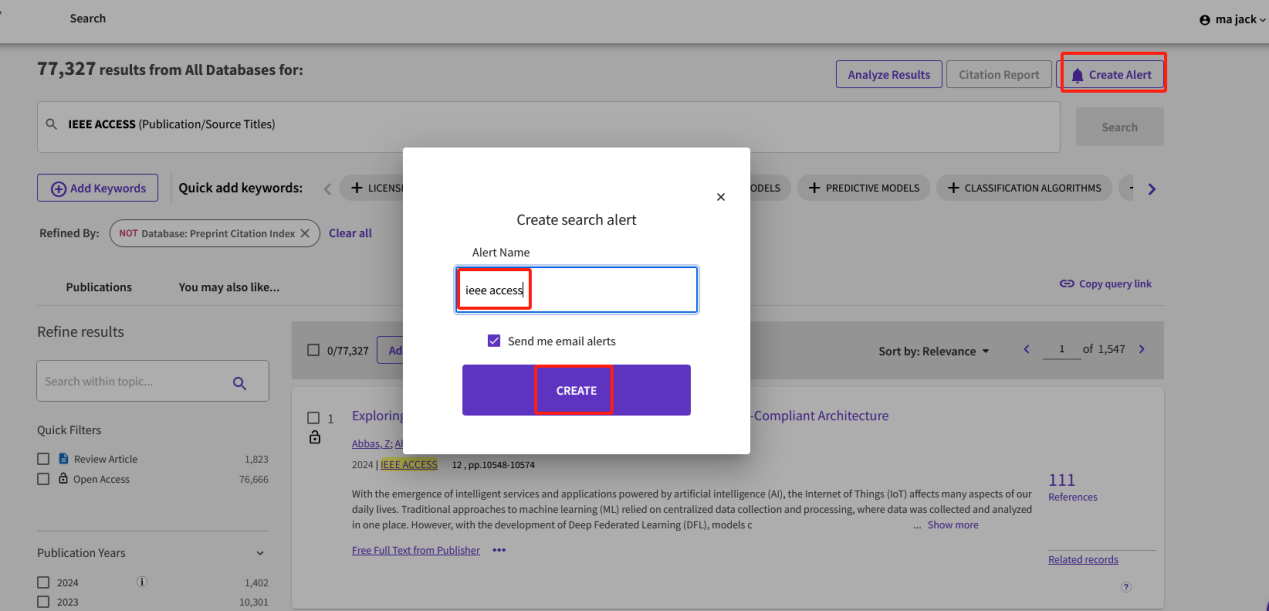Switch to You may also like tab
This screenshot has height=611, width=1269.
pyautogui.click(x=229, y=287)
